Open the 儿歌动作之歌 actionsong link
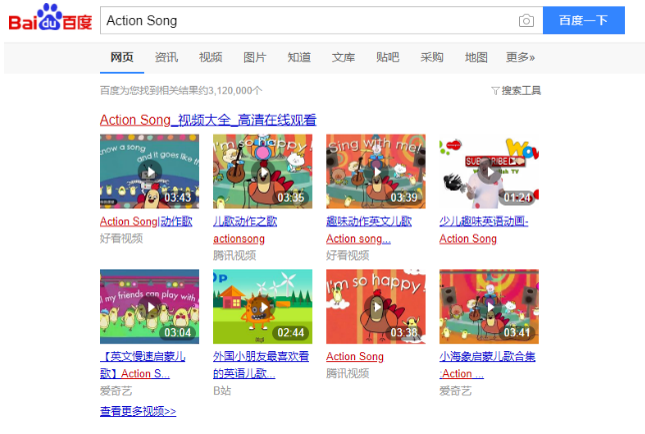 point(245,230)
